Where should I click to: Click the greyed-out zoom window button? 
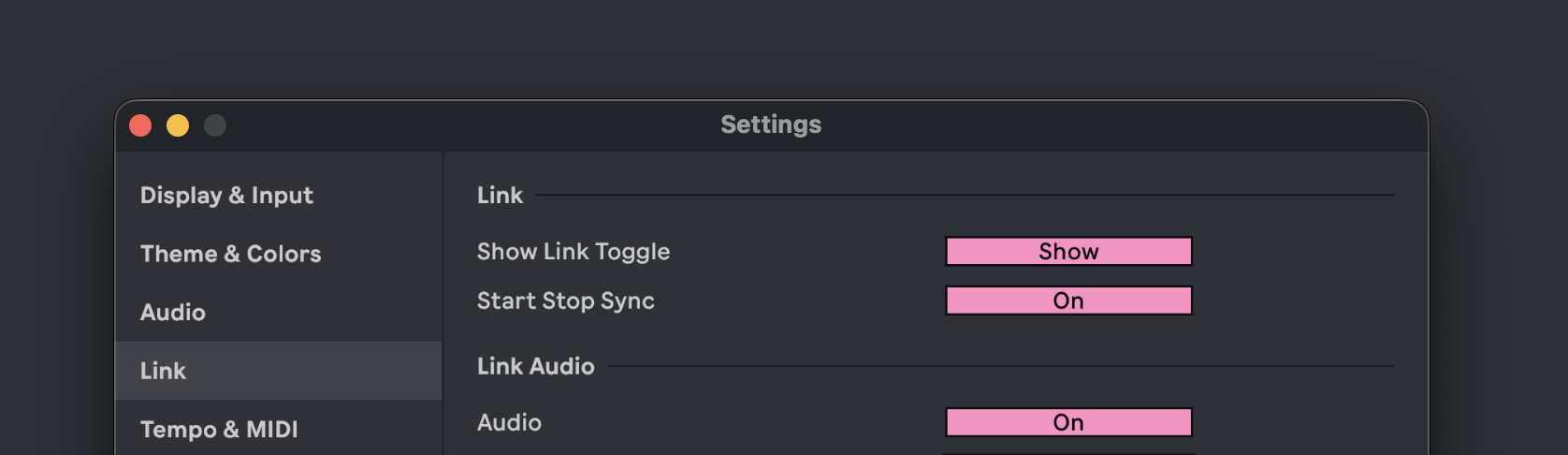coord(215,125)
